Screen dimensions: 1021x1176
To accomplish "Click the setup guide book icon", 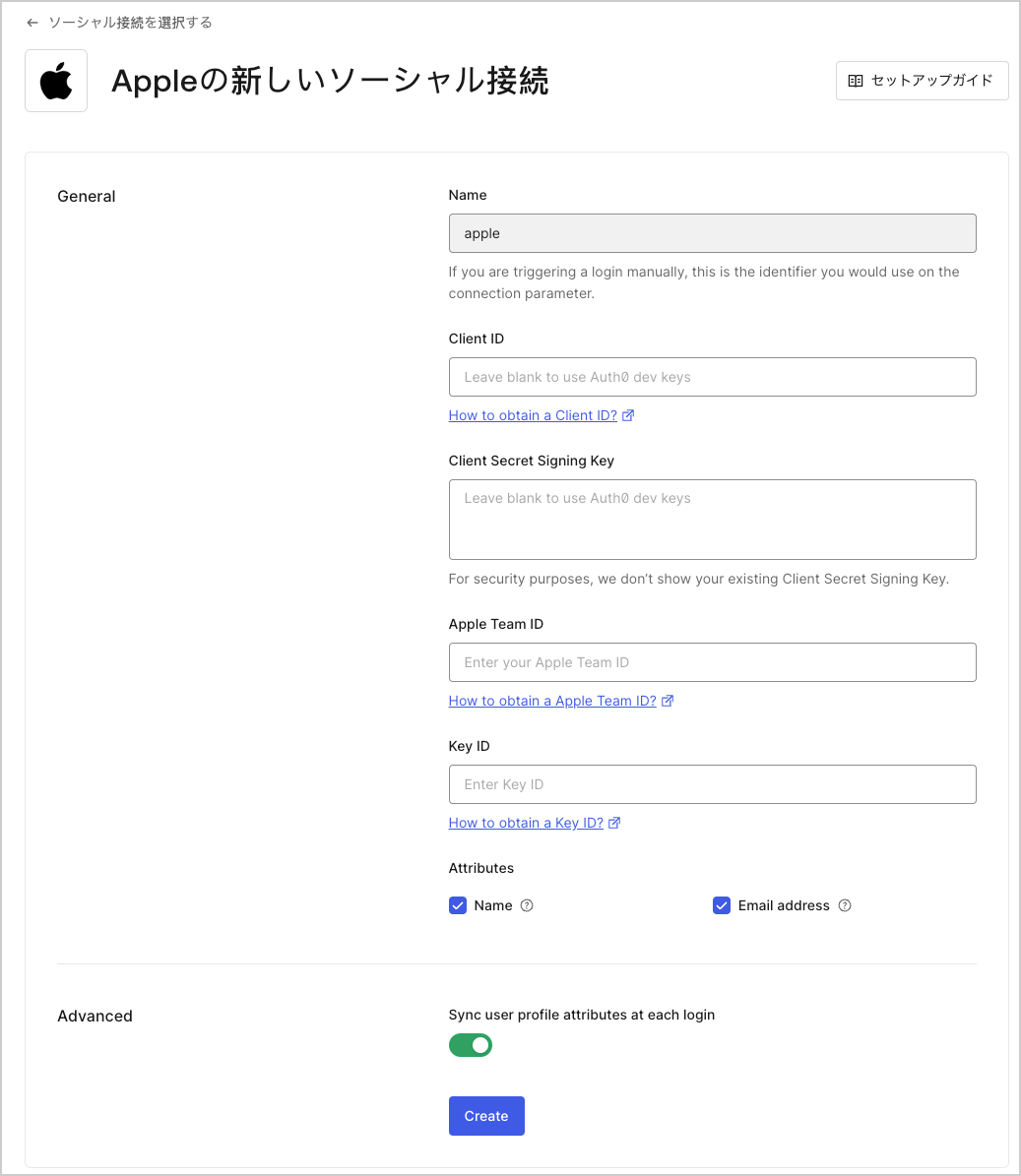I will point(856,81).
